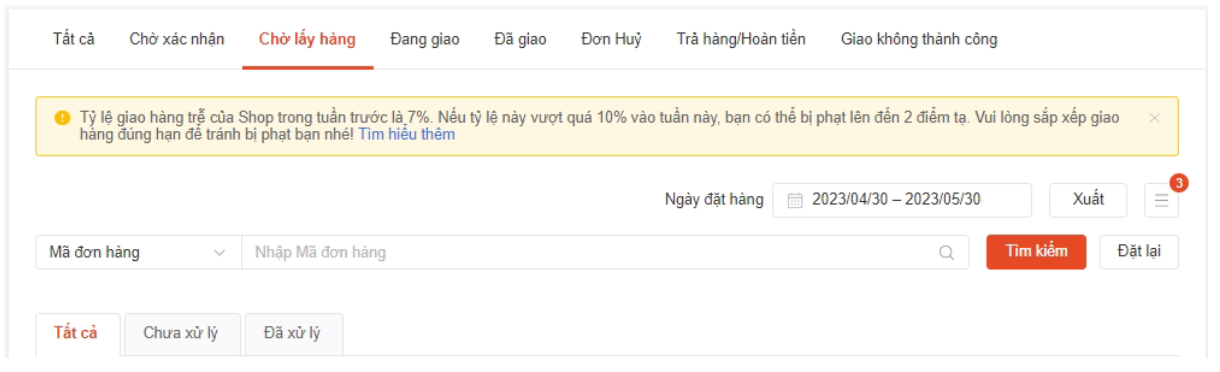Dismiss the late delivery warning banner

click(1154, 118)
